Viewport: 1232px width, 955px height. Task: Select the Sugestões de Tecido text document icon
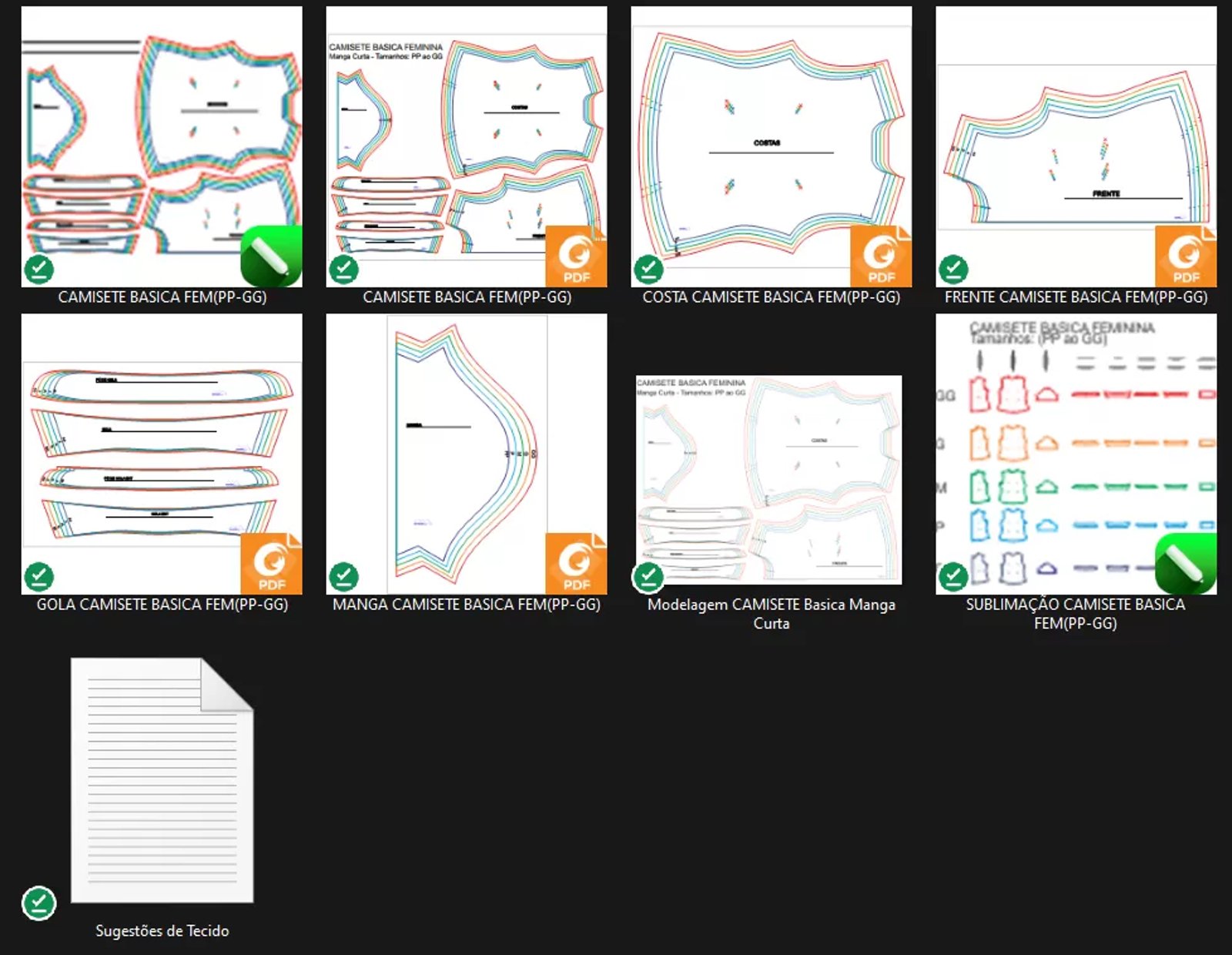pyautogui.click(x=162, y=779)
